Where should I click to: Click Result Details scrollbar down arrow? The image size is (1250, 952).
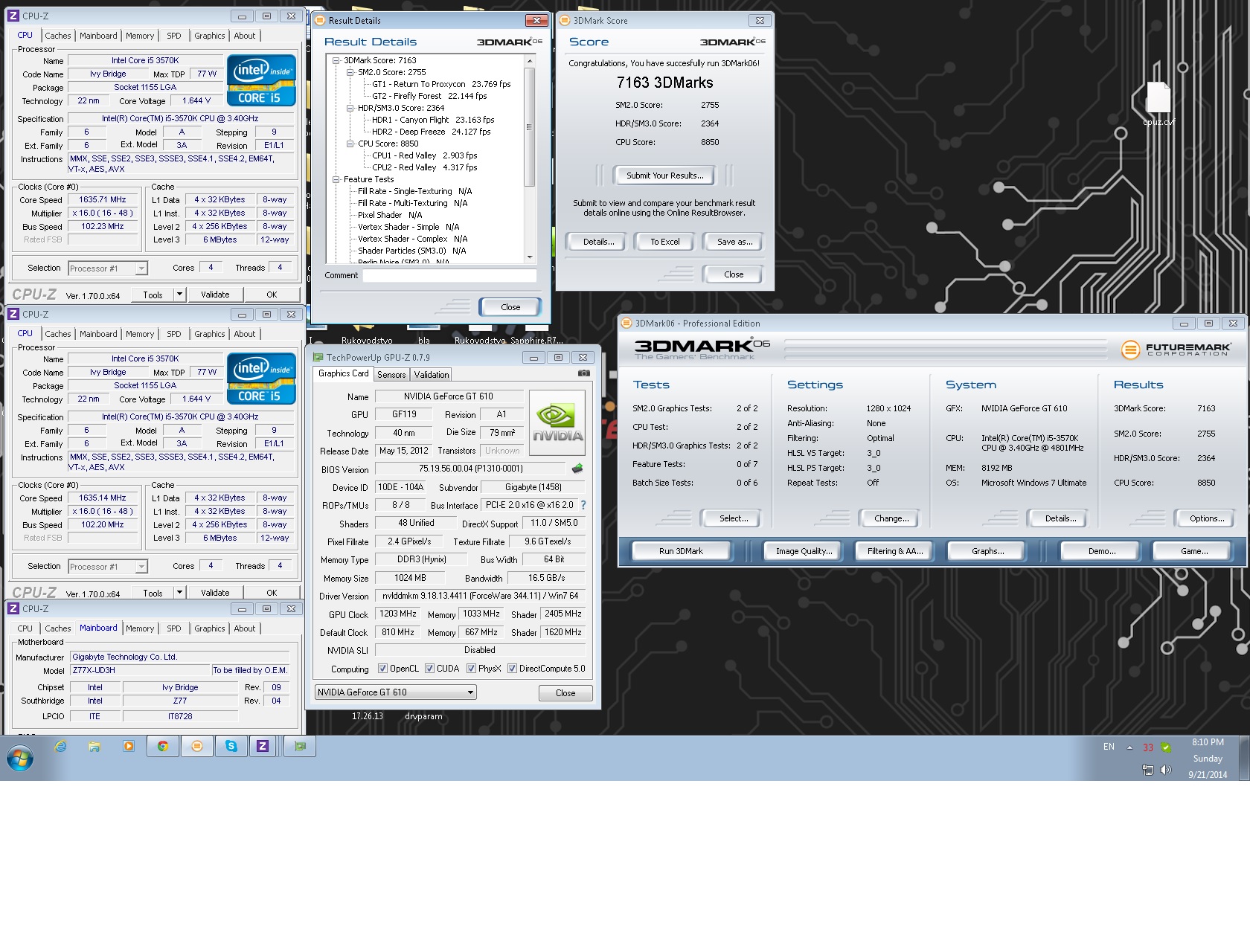click(529, 257)
